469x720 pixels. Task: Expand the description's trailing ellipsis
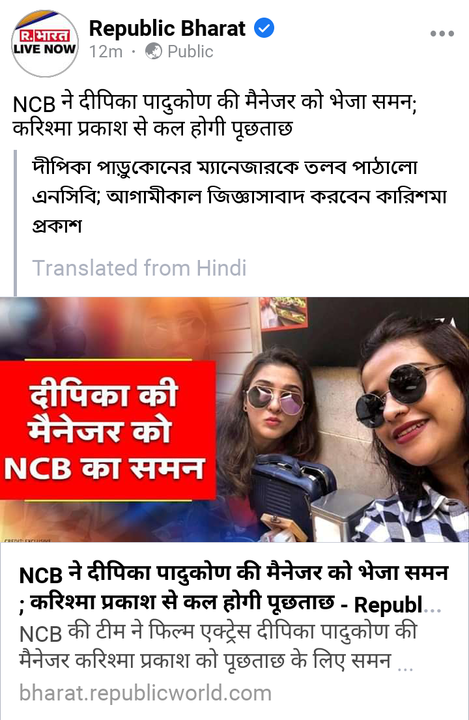(x=405, y=664)
